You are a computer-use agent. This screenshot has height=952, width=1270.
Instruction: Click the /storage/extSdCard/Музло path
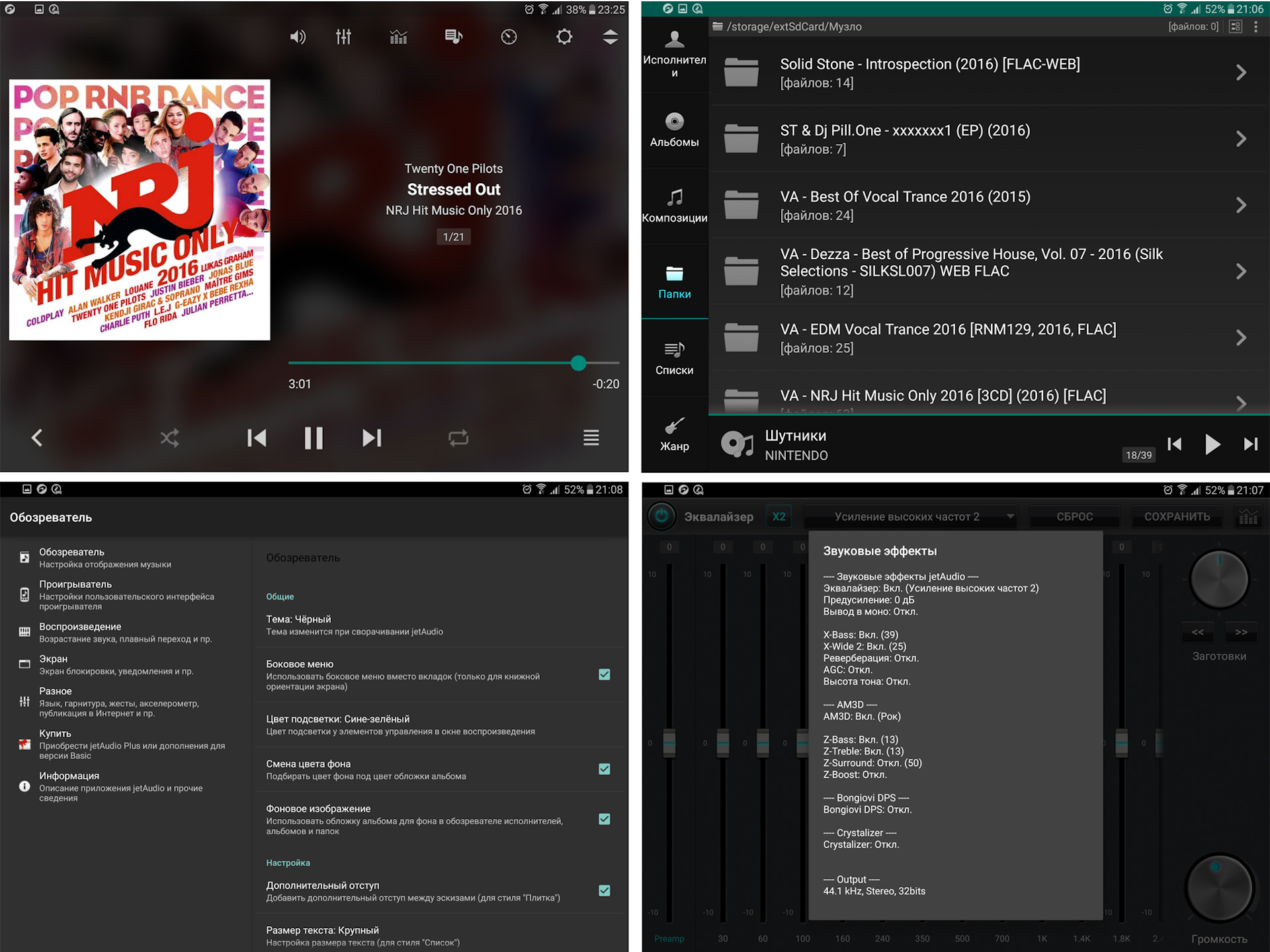794,26
